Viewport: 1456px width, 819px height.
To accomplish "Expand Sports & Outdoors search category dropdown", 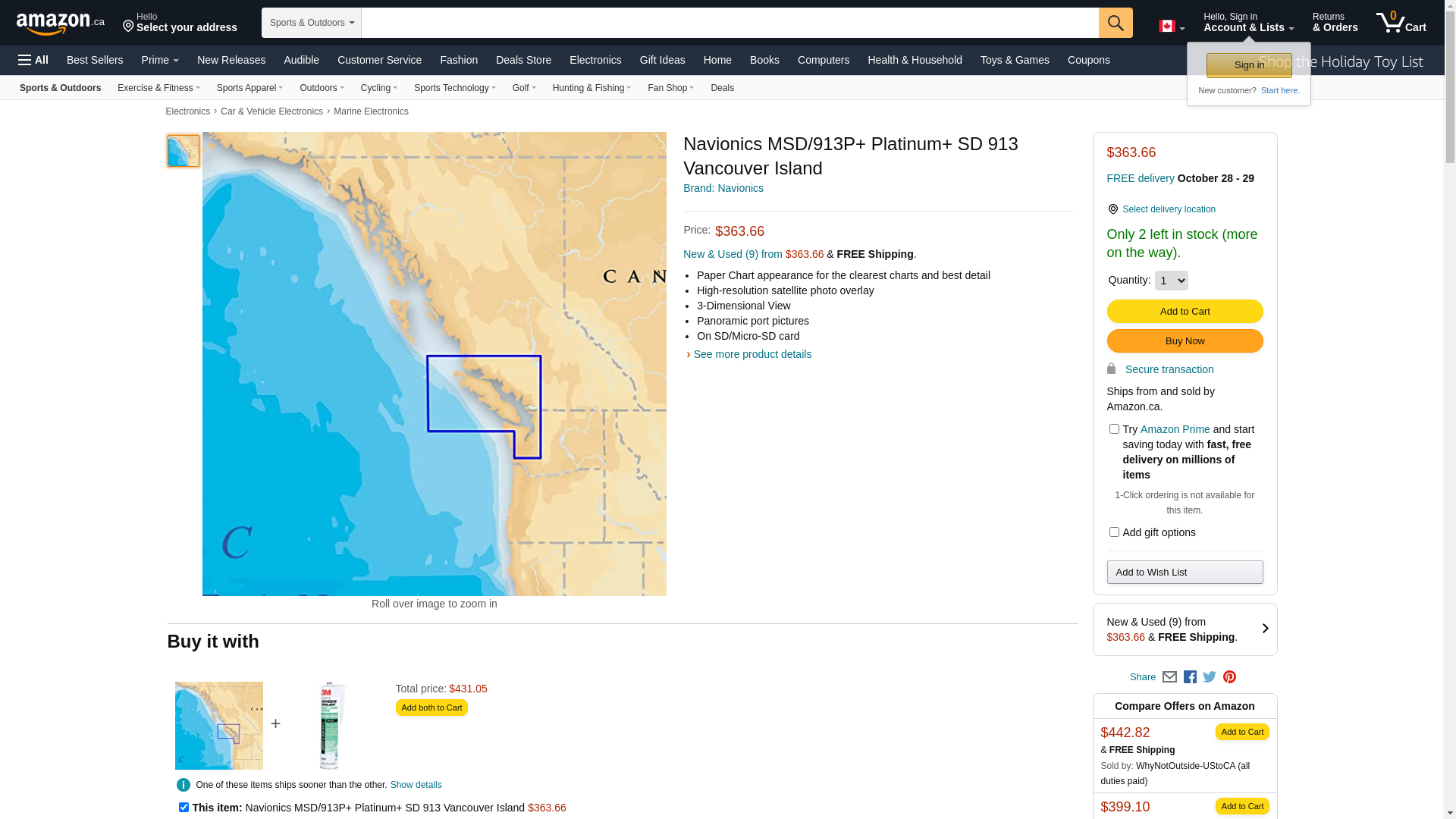I will click(311, 23).
